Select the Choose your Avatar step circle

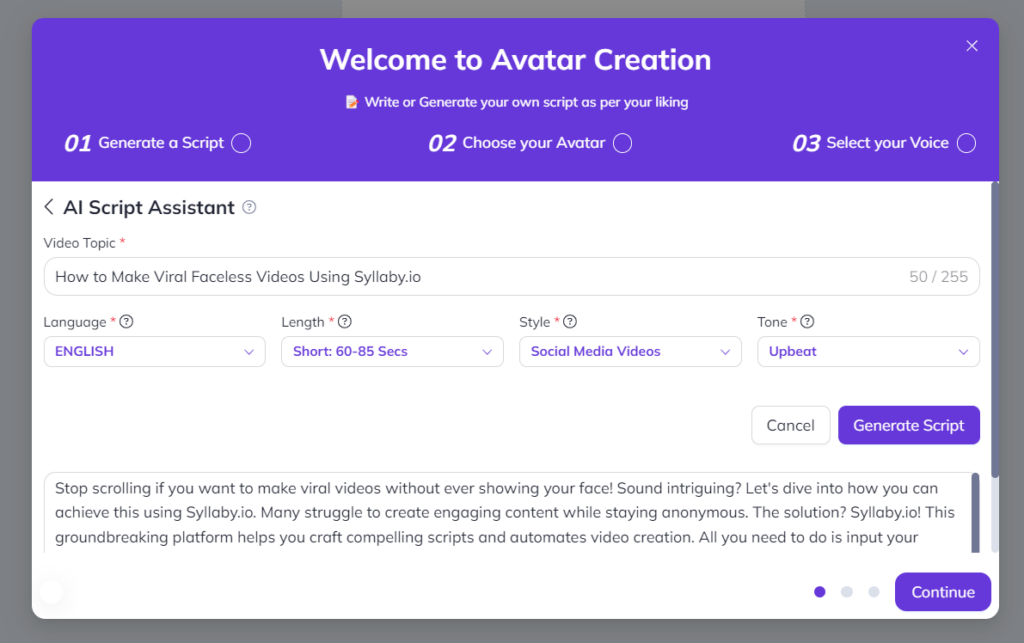(622, 143)
